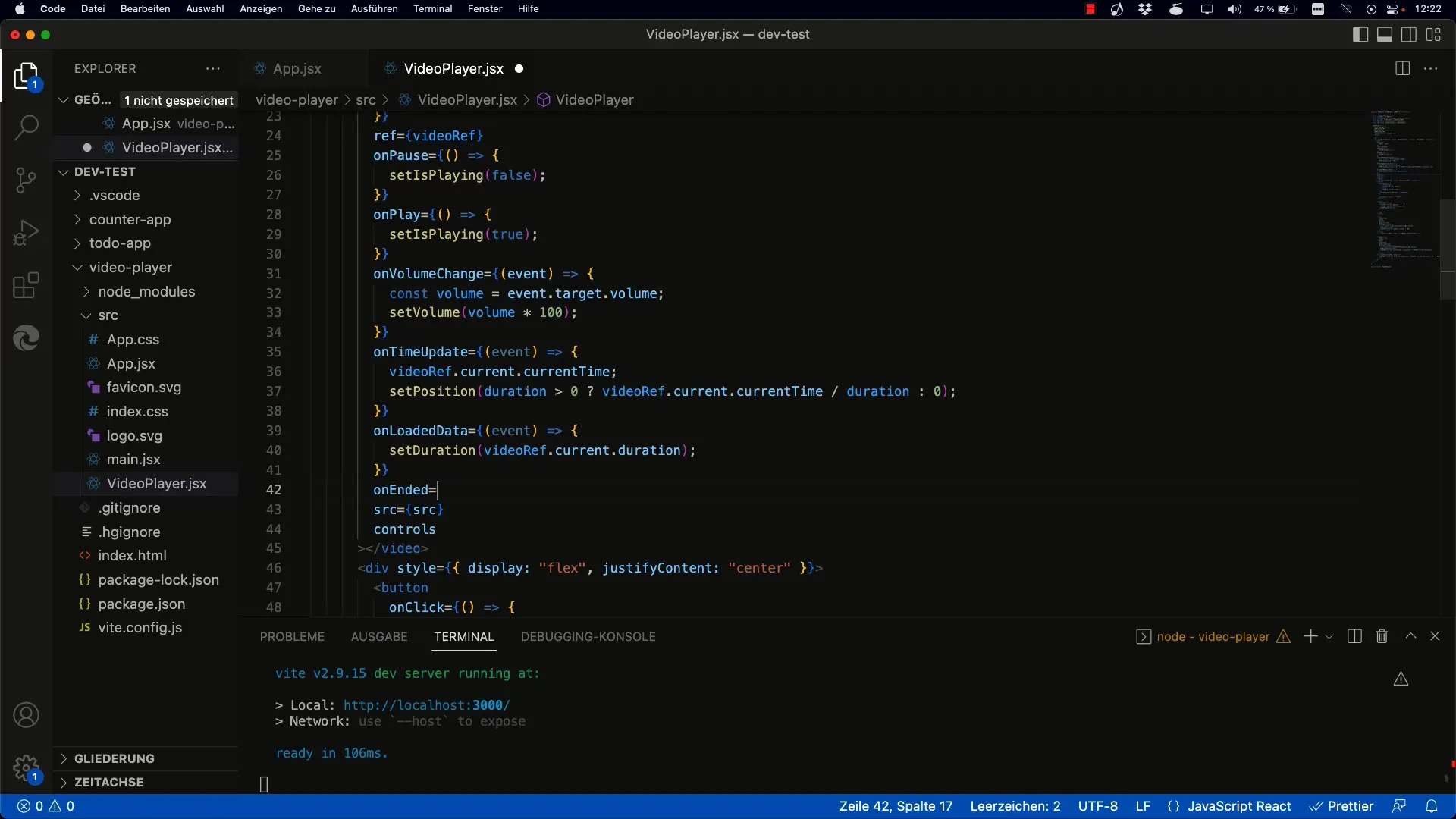Image resolution: width=1456 pixels, height=819 pixels.
Task: Open the Edge browser tools icon
Action: [x=26, y=338]
